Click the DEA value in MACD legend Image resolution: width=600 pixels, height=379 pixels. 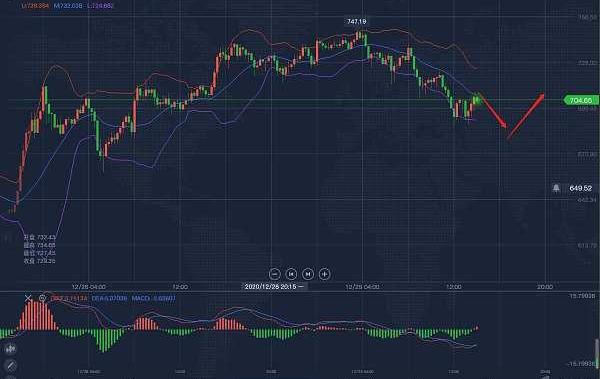coord(109,298)
